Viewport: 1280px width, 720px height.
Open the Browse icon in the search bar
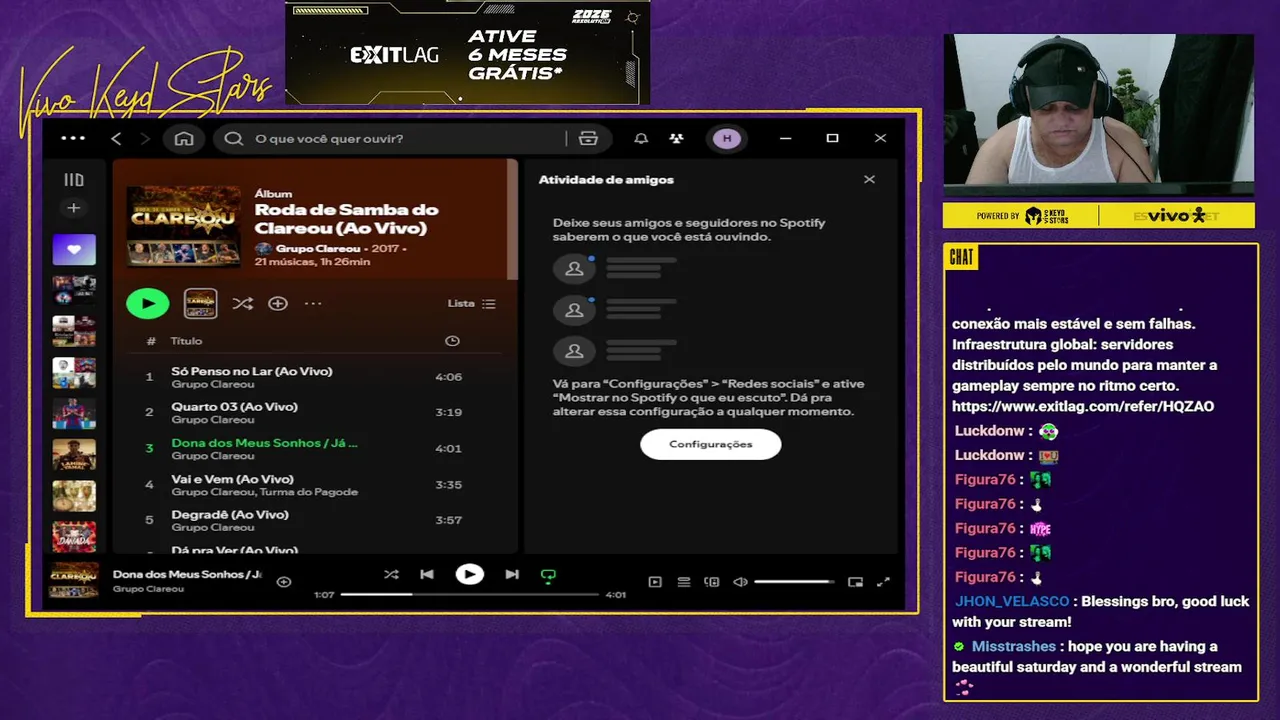[x=588, y=138]
